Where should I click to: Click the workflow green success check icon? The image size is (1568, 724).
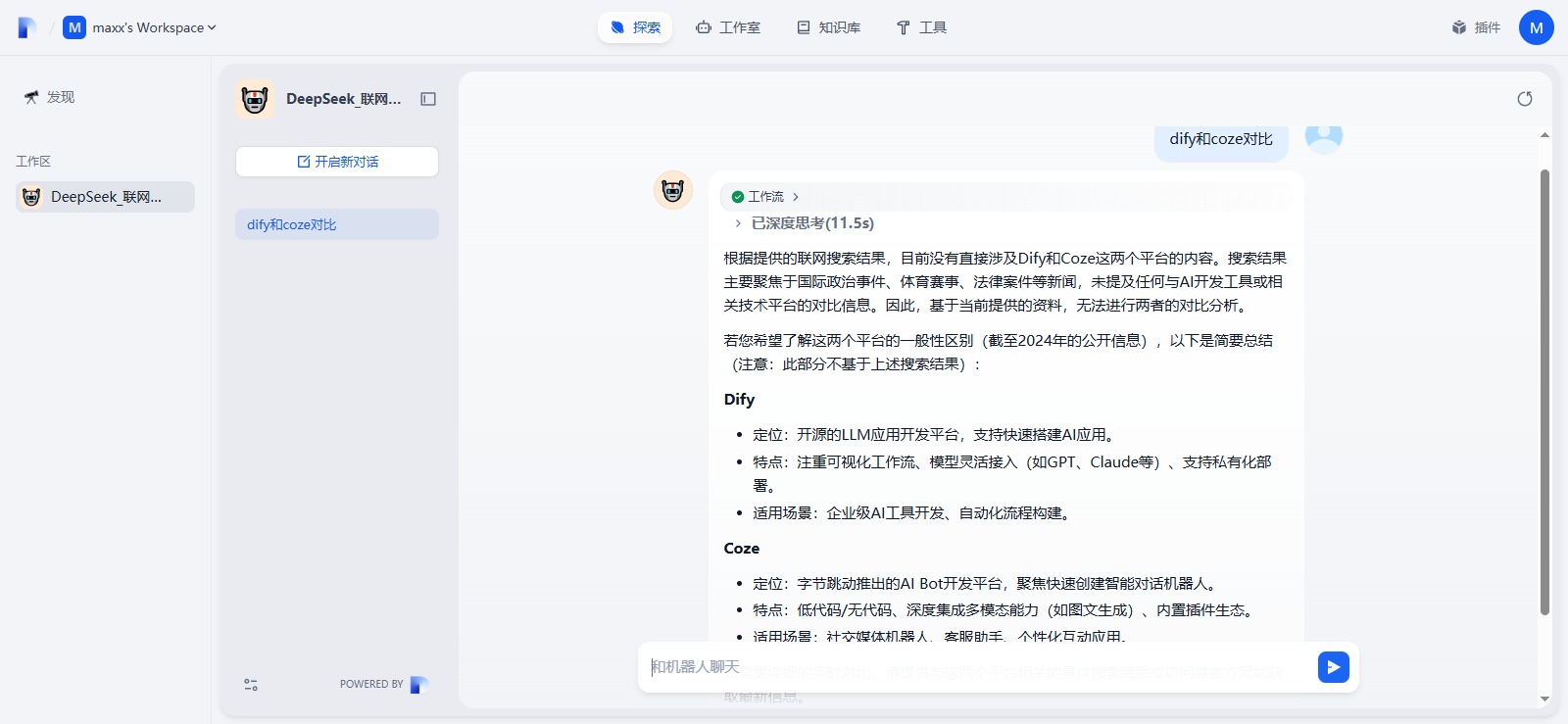[x=738, y=197]
